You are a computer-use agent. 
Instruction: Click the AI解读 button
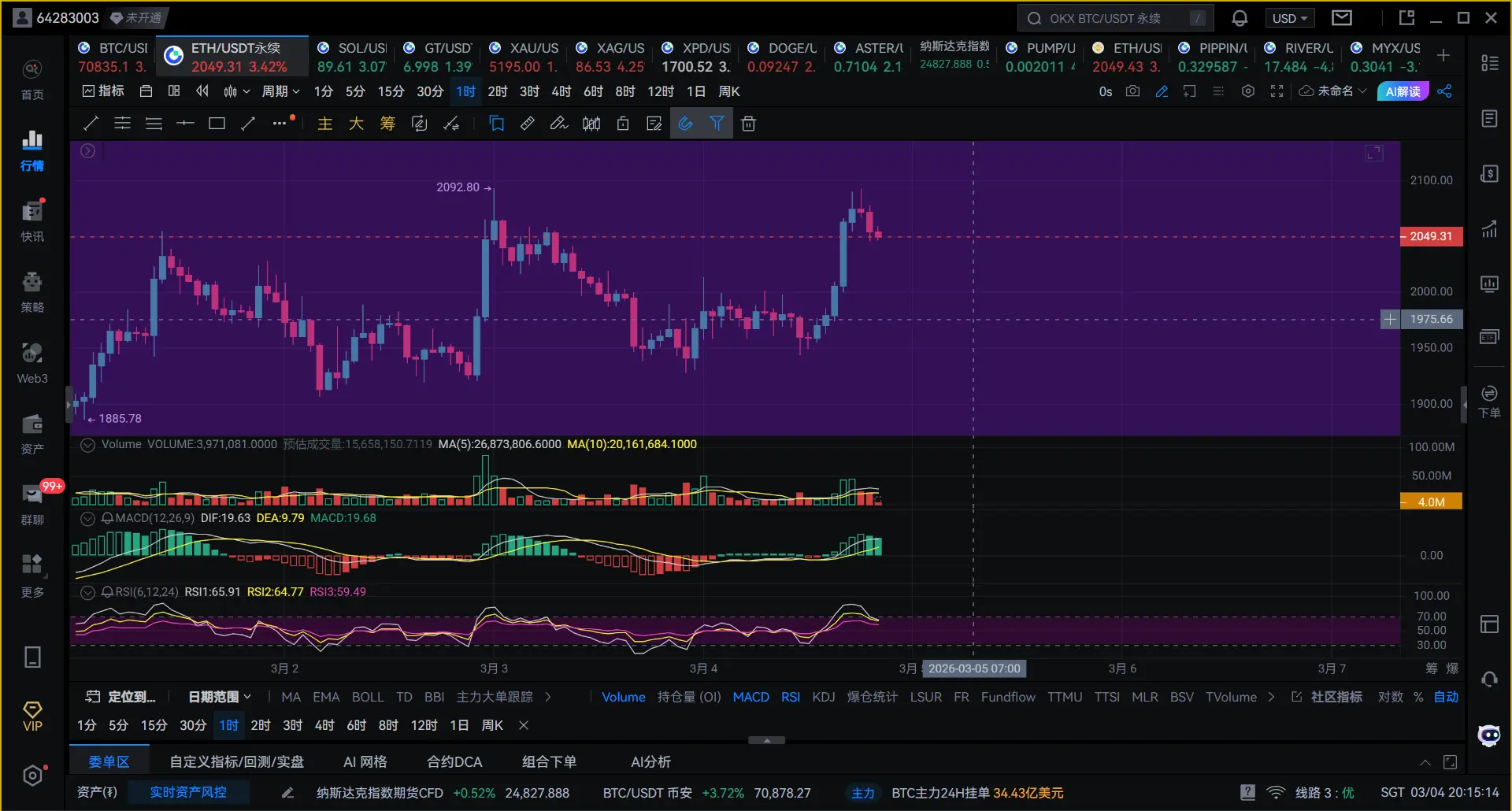pos(1403,91)
